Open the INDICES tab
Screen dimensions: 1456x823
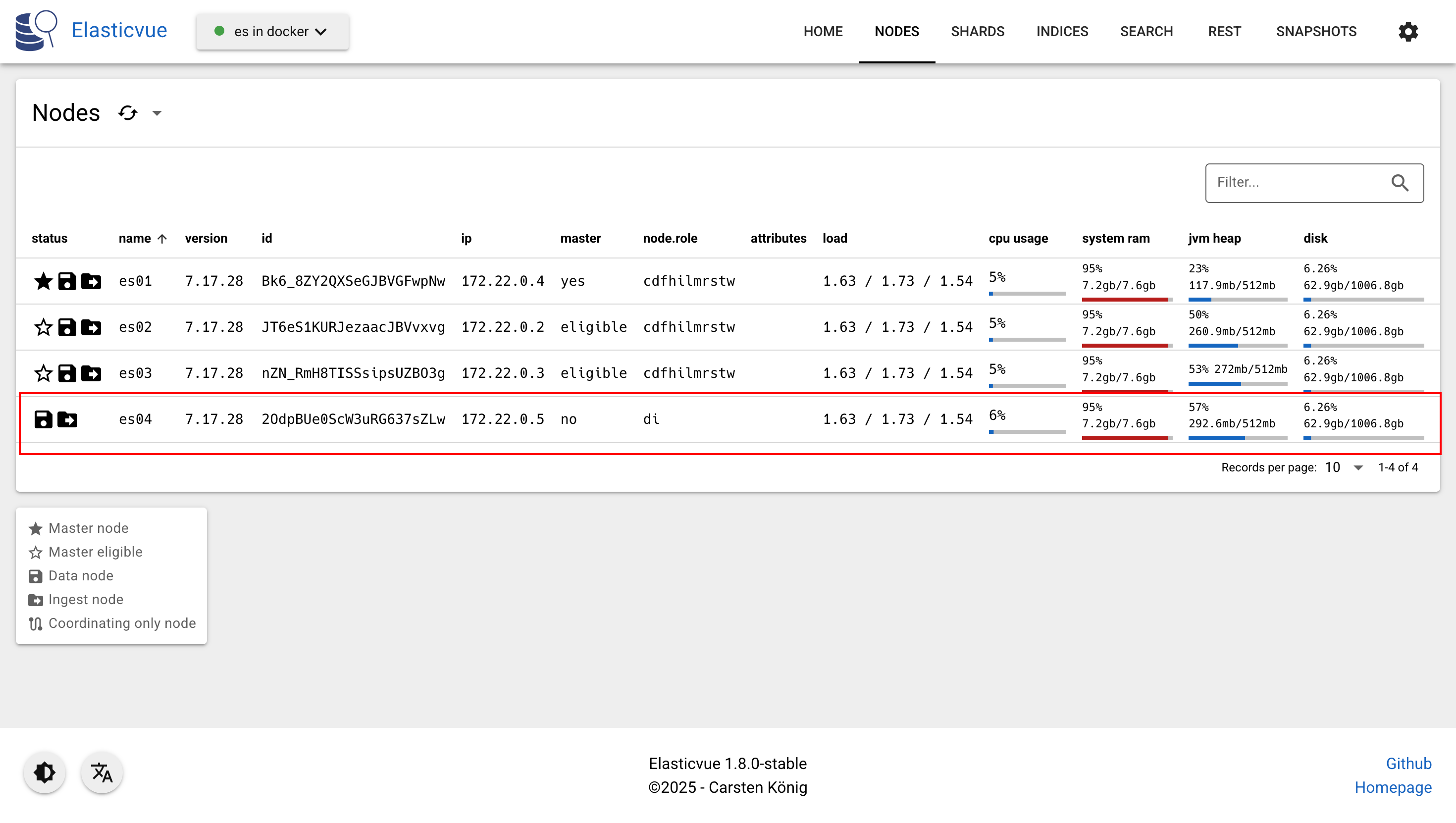tap(1062, 32)
